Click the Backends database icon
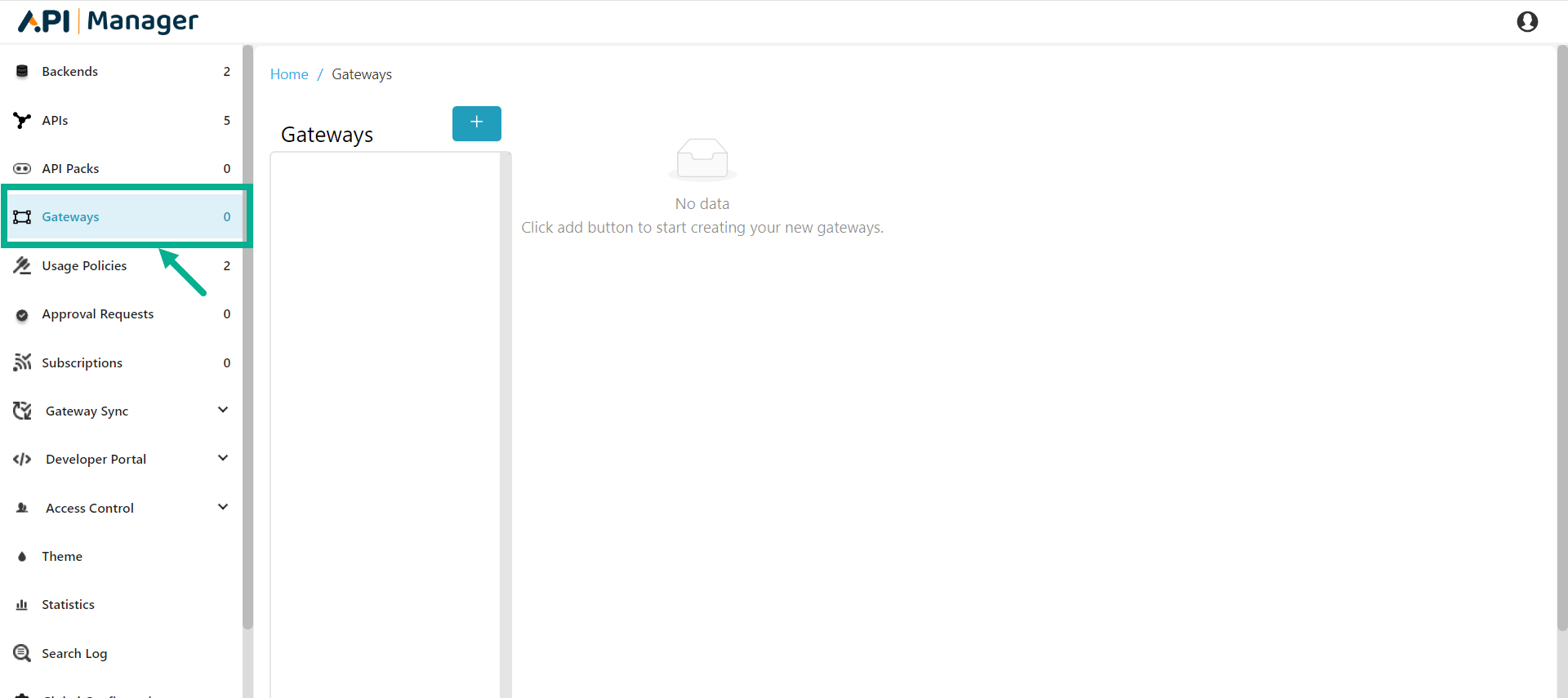This screenshot has height=698, width=1568. point(22,72)
